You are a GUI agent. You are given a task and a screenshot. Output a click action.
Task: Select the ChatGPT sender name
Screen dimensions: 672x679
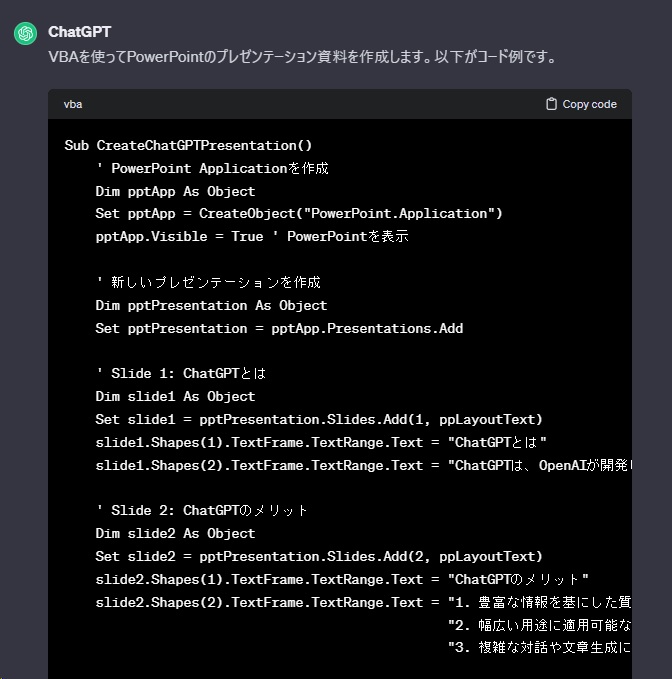tap(79, 32)
